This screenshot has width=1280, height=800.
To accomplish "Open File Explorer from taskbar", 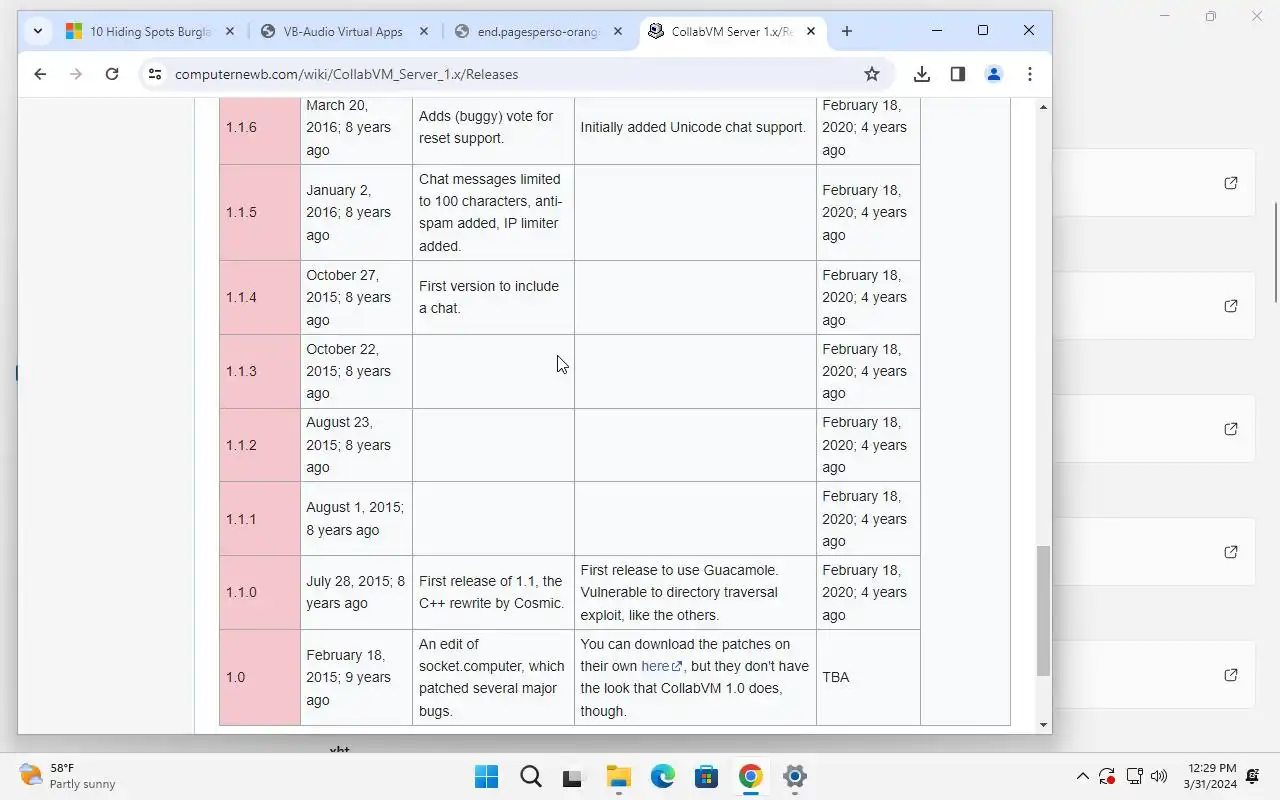I will pyautogui.click(x=619, y=777).
